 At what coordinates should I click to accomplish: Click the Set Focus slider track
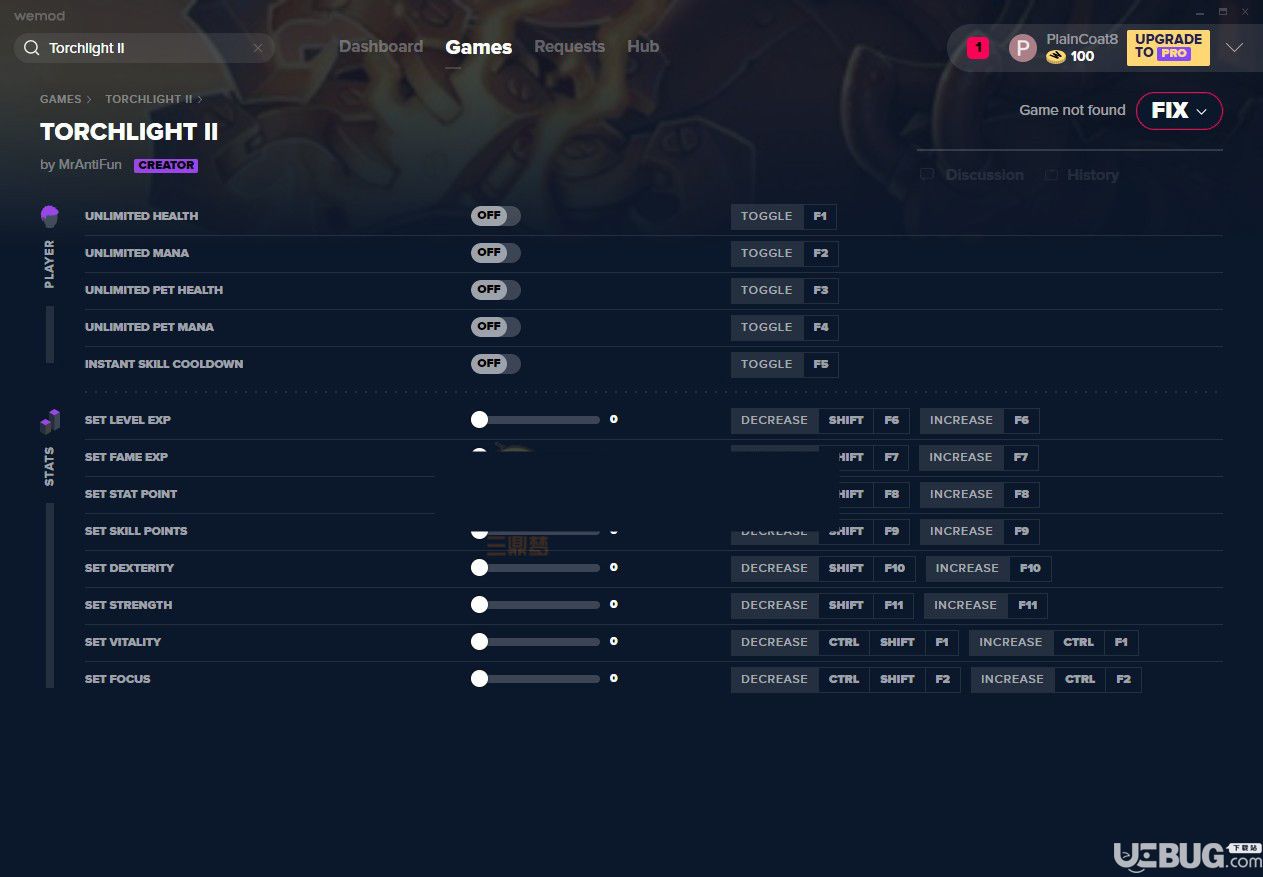[x=536, y=679]
